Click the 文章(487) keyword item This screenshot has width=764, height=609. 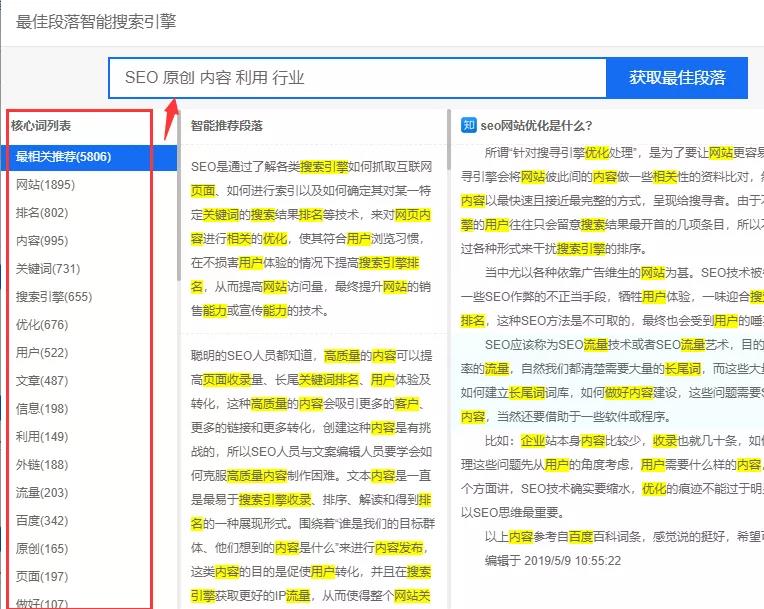pos(42,380)
